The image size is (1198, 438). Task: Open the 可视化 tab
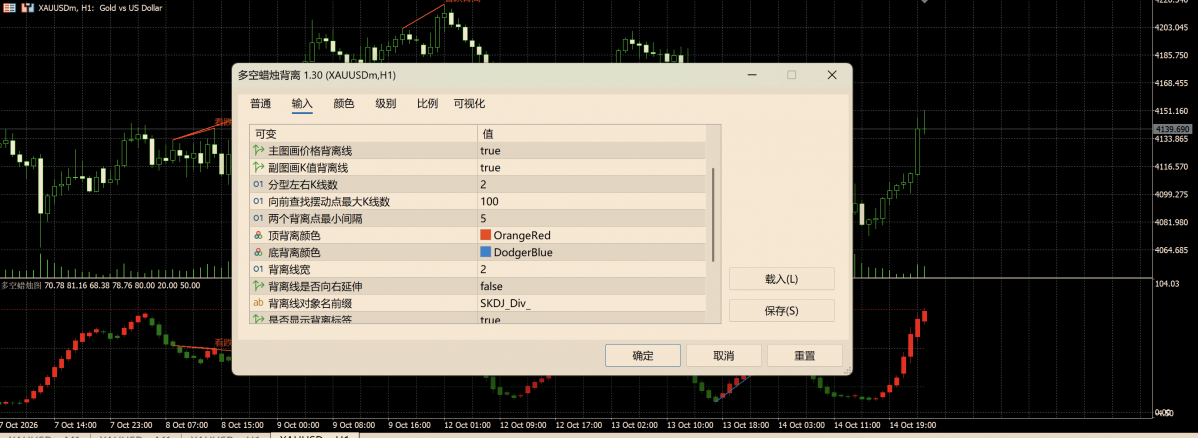click(x=469, y=104)
